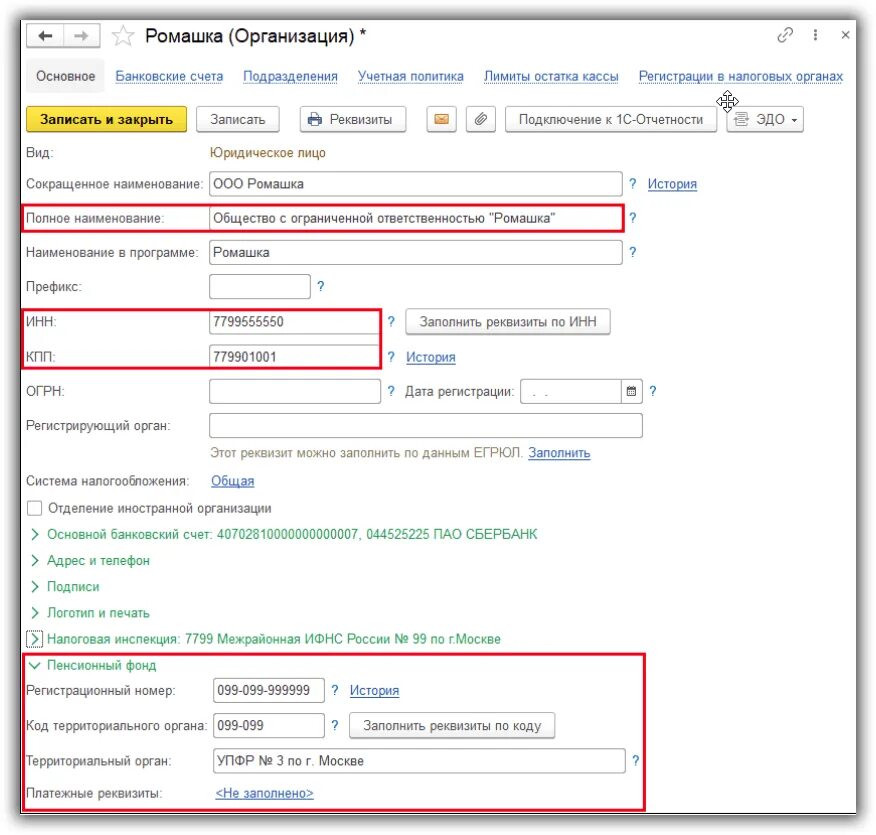Go back with the left arrow button
876x835 pixels.
(45, 36)
